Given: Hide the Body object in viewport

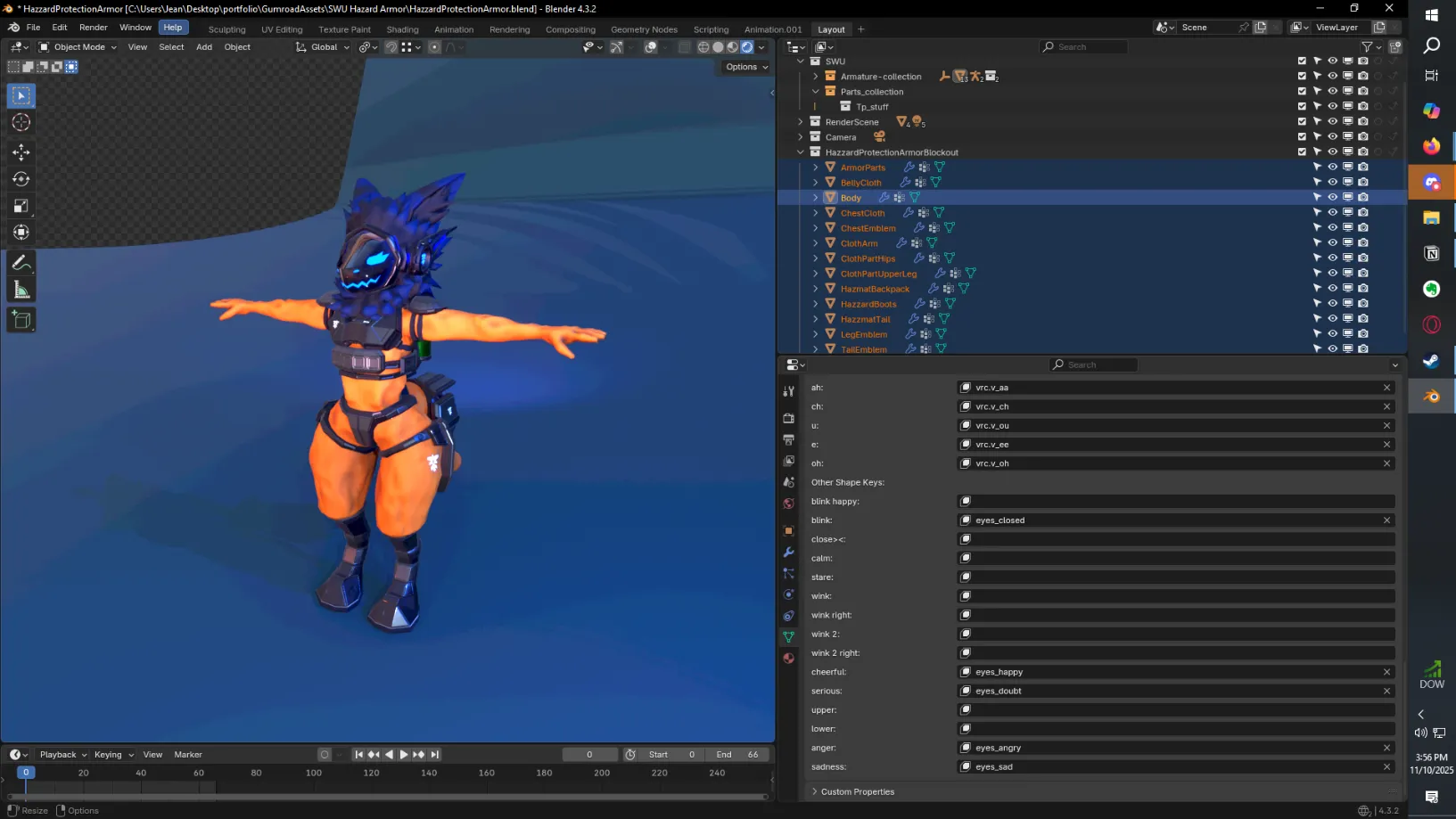Looking at the screenshot, I should coord(1332,198).
